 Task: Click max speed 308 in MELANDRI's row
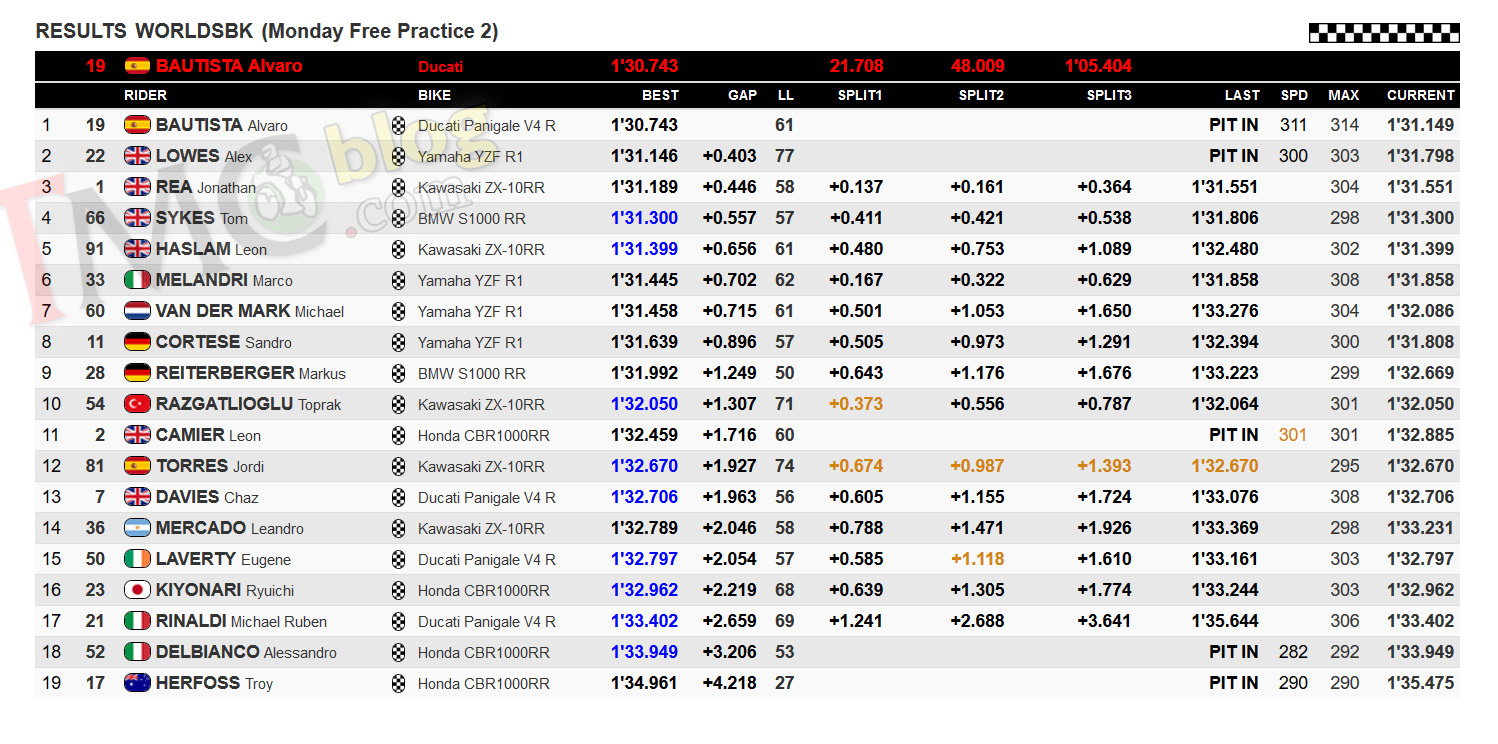pyautogui.click(x=1344, y=280)
